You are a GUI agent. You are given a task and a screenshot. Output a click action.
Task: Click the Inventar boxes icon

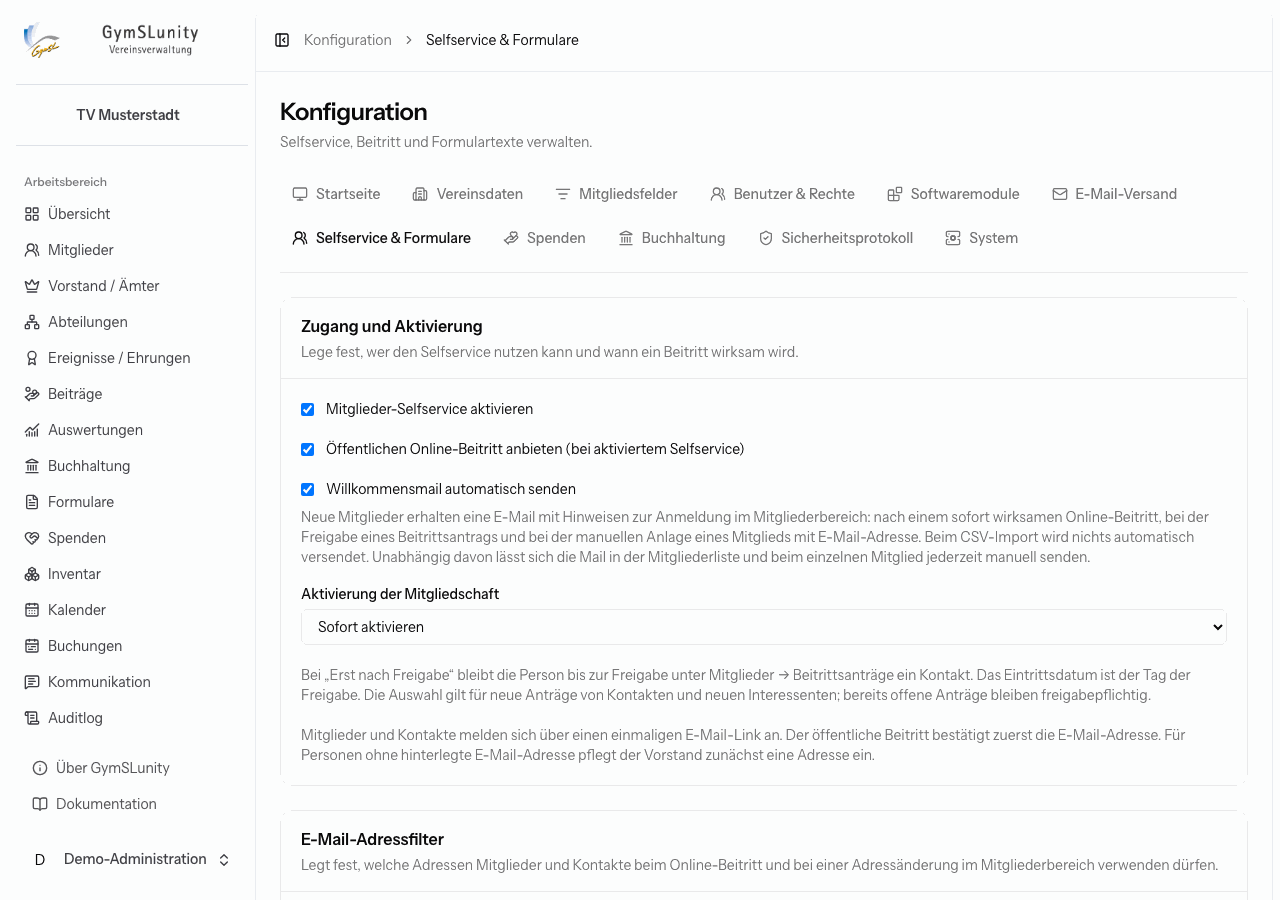pos(32,574)
